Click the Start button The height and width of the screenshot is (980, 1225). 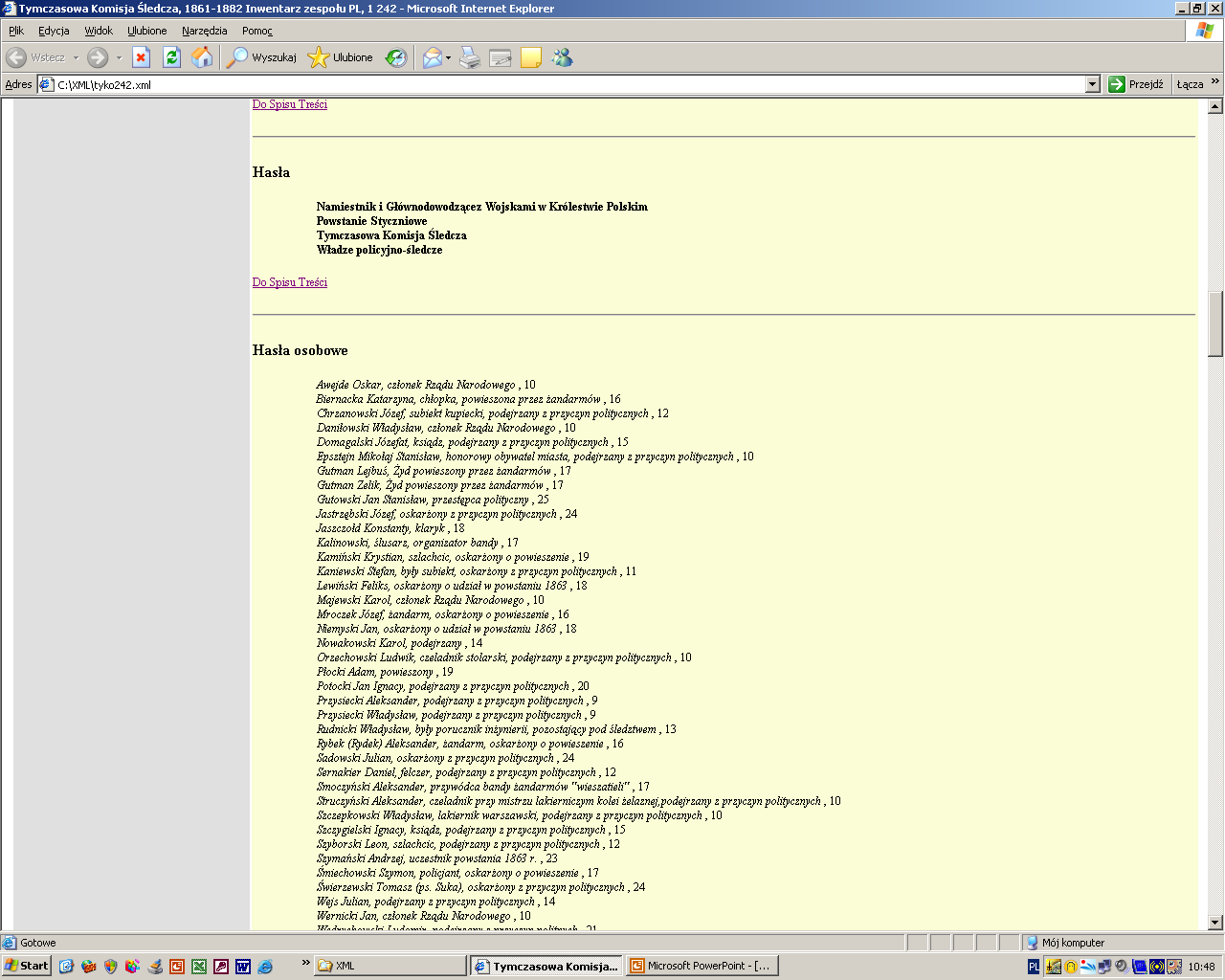coord(27,966)
